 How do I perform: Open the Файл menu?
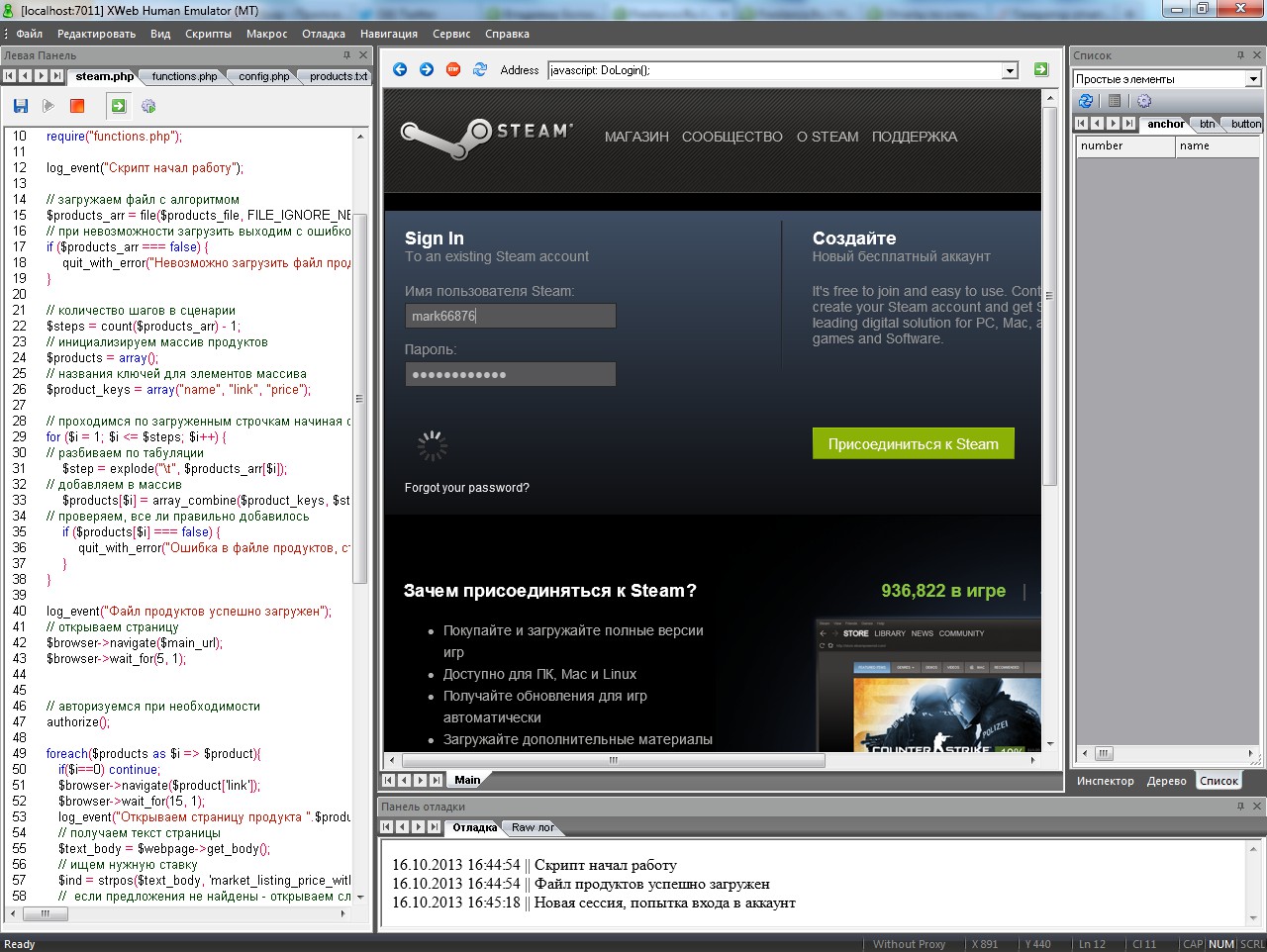click(x=29, y=34)
